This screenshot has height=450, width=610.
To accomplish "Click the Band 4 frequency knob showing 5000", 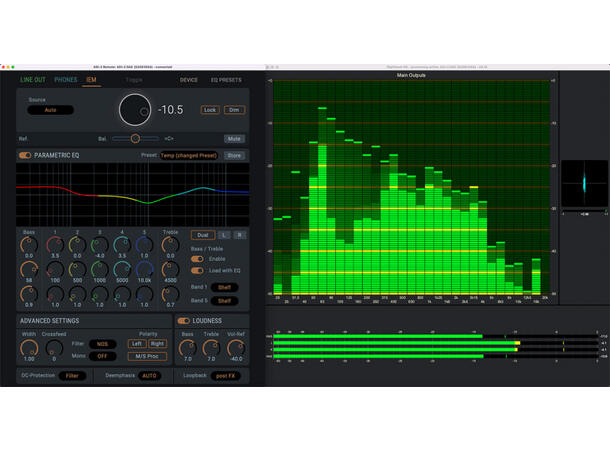I will point(122,270).
